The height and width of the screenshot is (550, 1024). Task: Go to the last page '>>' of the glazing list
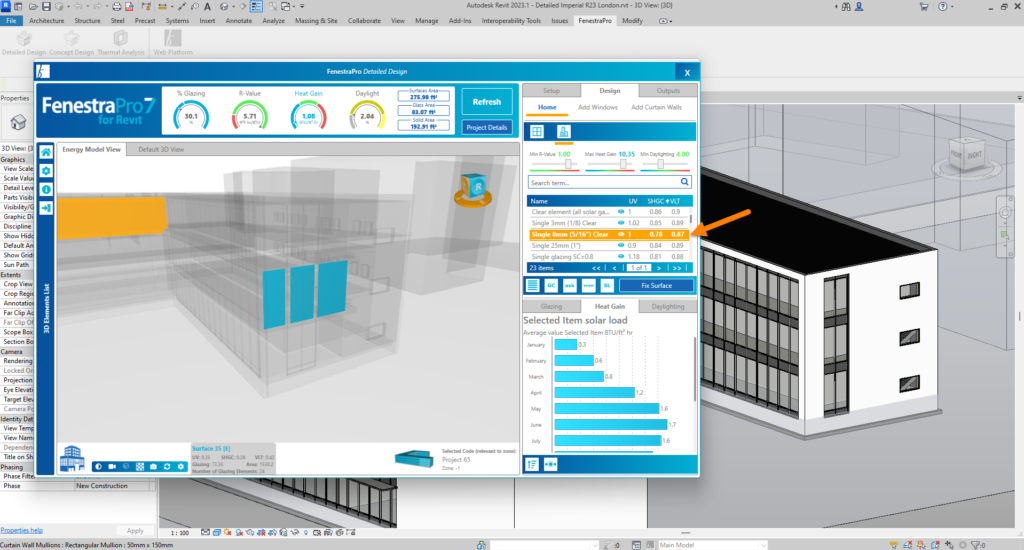pos(677,268)
